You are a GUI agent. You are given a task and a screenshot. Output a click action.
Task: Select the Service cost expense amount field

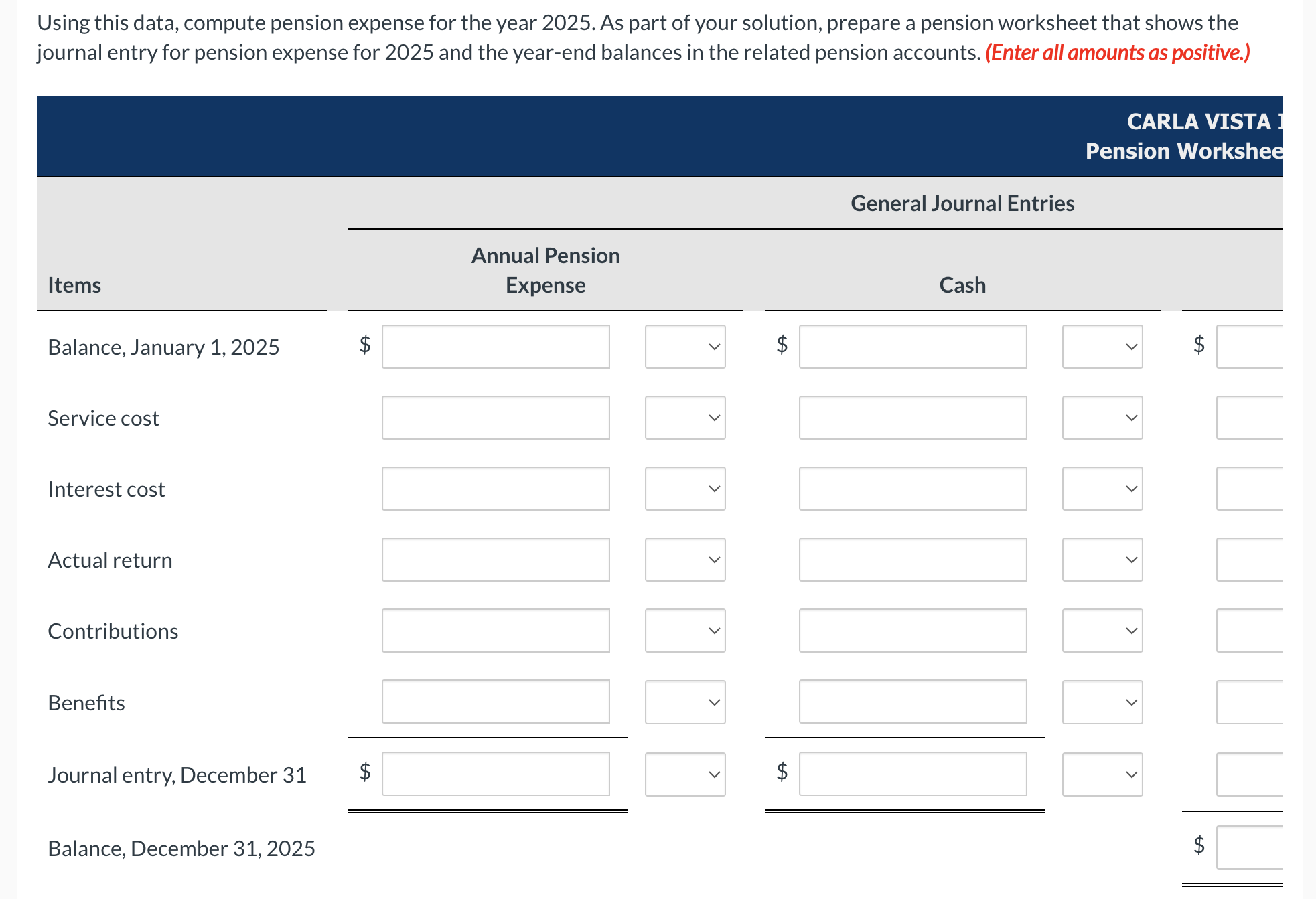[x=496, y=418]
